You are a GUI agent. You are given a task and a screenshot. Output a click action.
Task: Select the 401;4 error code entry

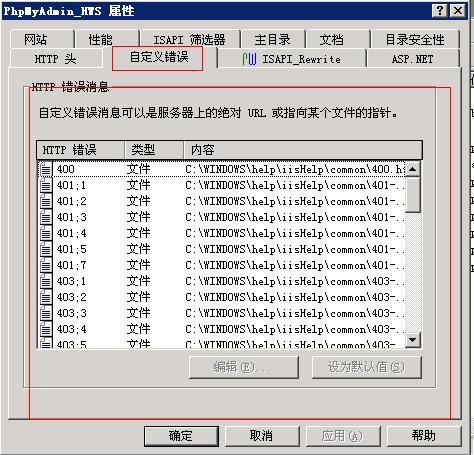(x=71, y=233)
